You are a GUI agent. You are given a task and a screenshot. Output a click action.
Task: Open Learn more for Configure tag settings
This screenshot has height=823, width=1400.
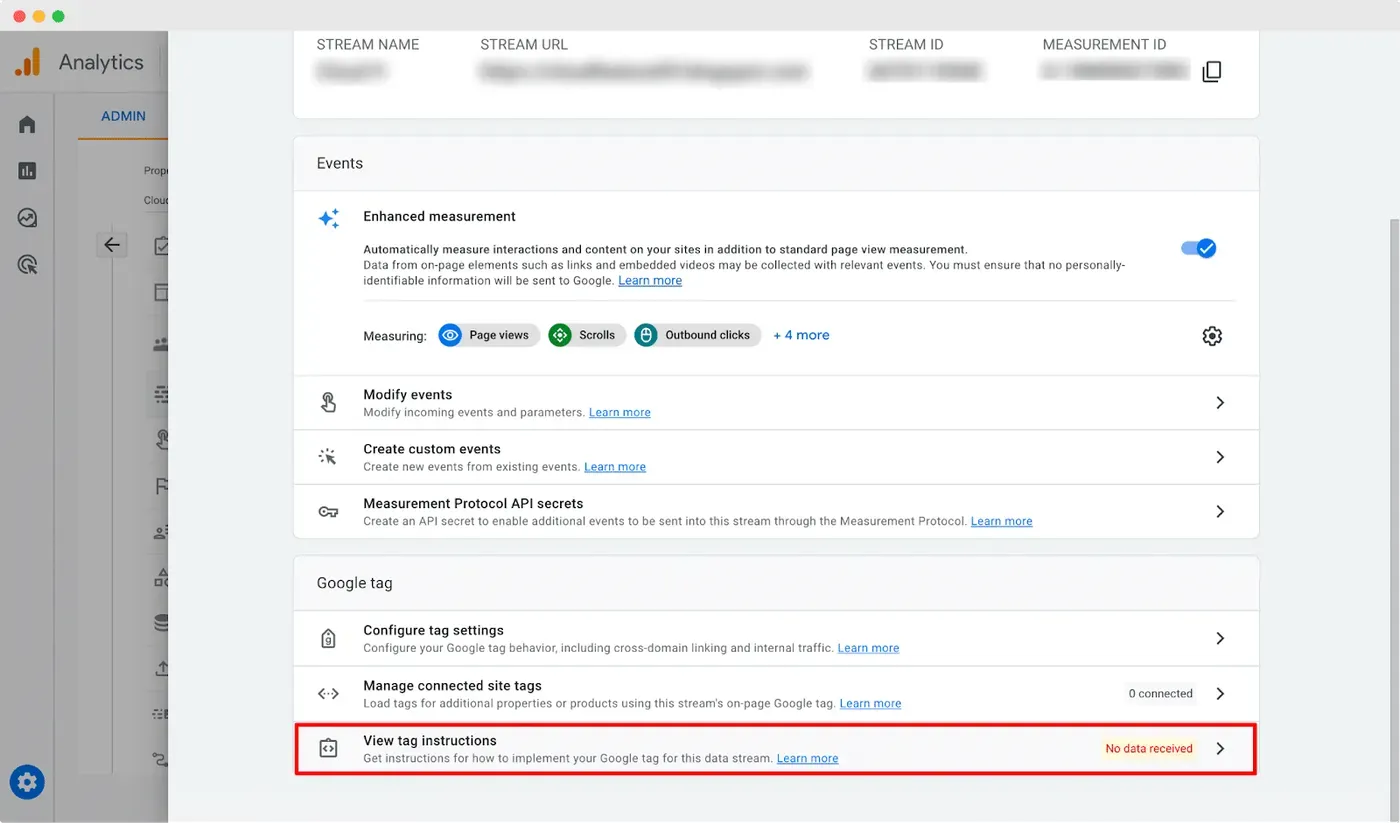868,648
